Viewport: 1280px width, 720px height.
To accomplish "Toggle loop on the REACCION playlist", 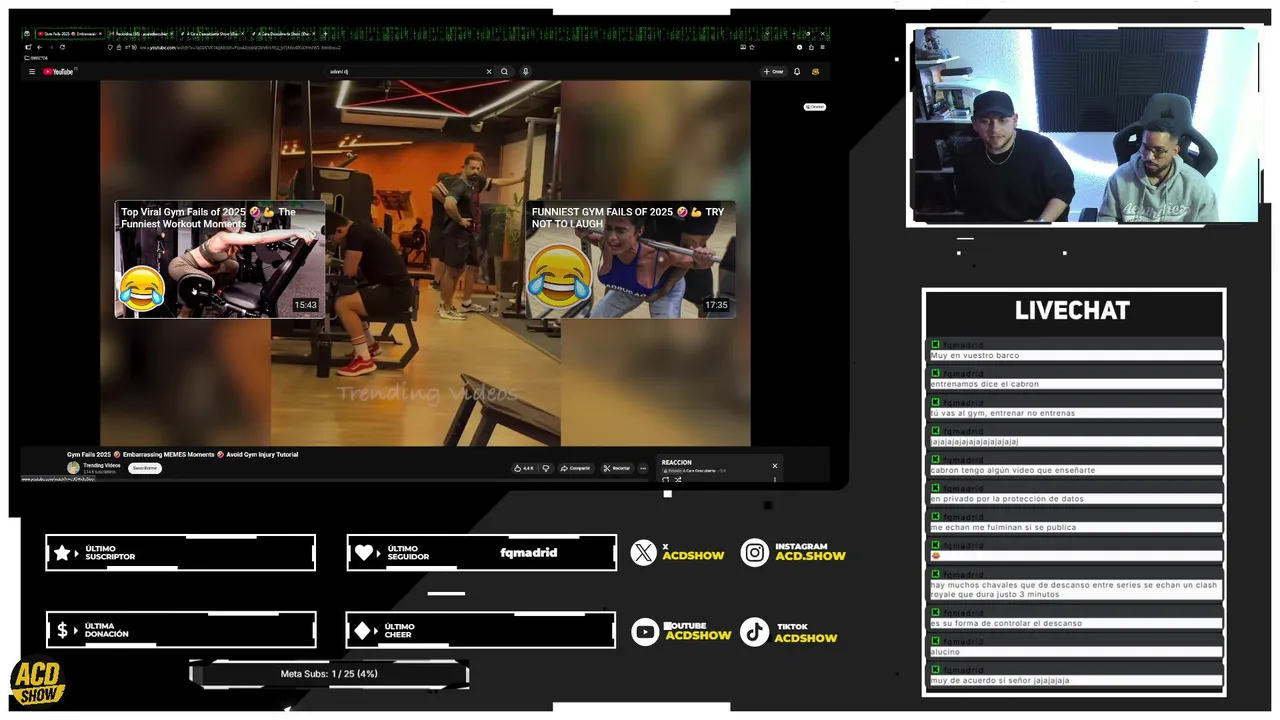I will (x=665, y=480).
